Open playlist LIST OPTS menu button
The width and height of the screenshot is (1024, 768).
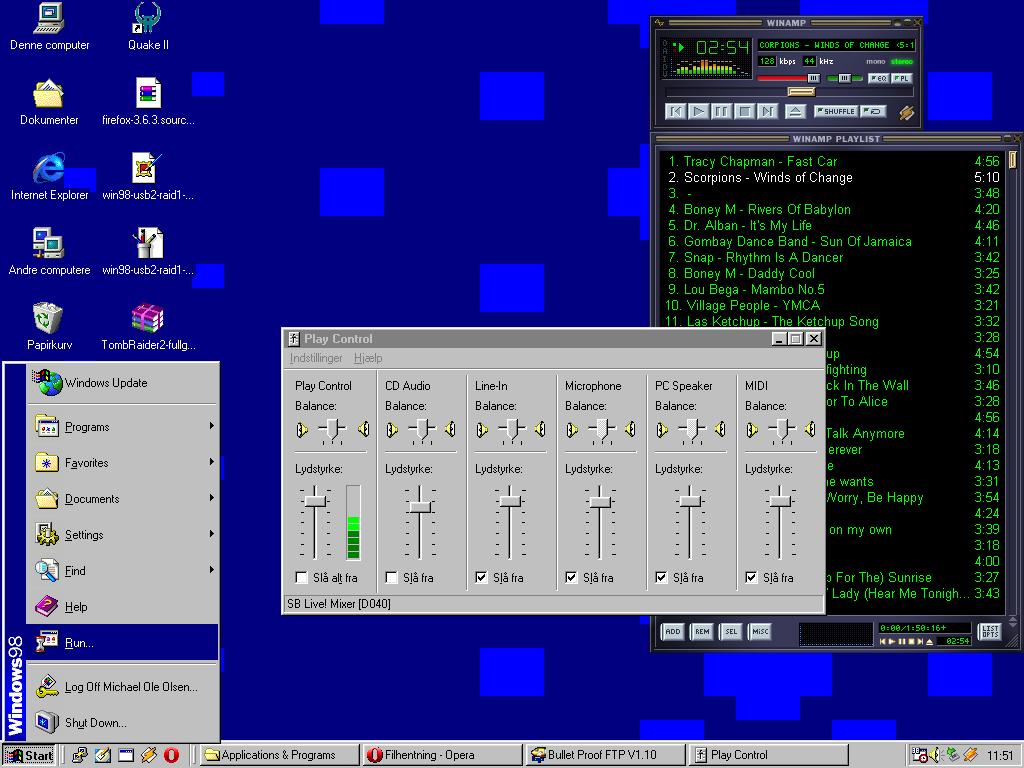[x=990, y=632]
